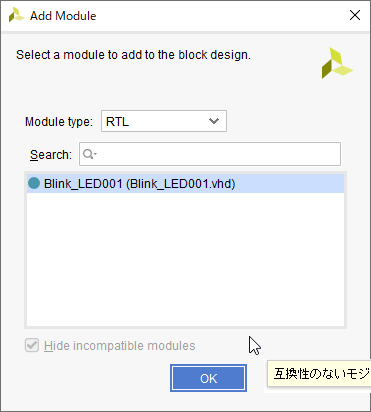371x412 pixels.
Task: Open the Module type combo box showing RTL
Action: click(164, 121)
